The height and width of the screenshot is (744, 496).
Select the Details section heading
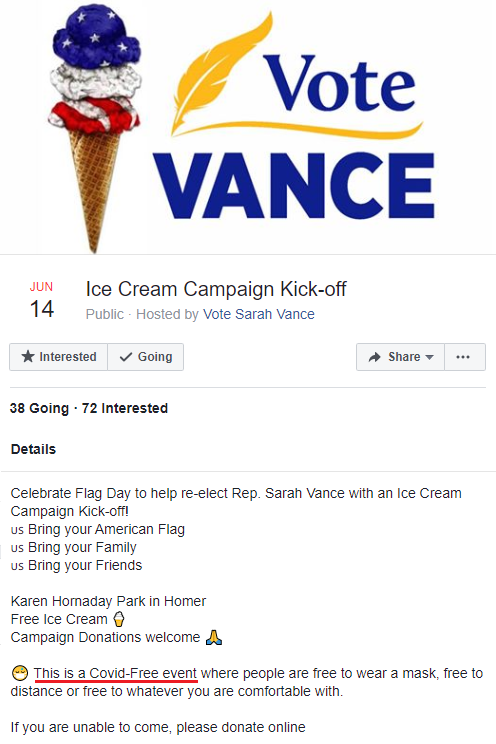pyautogui.click(x=33, y=449)
